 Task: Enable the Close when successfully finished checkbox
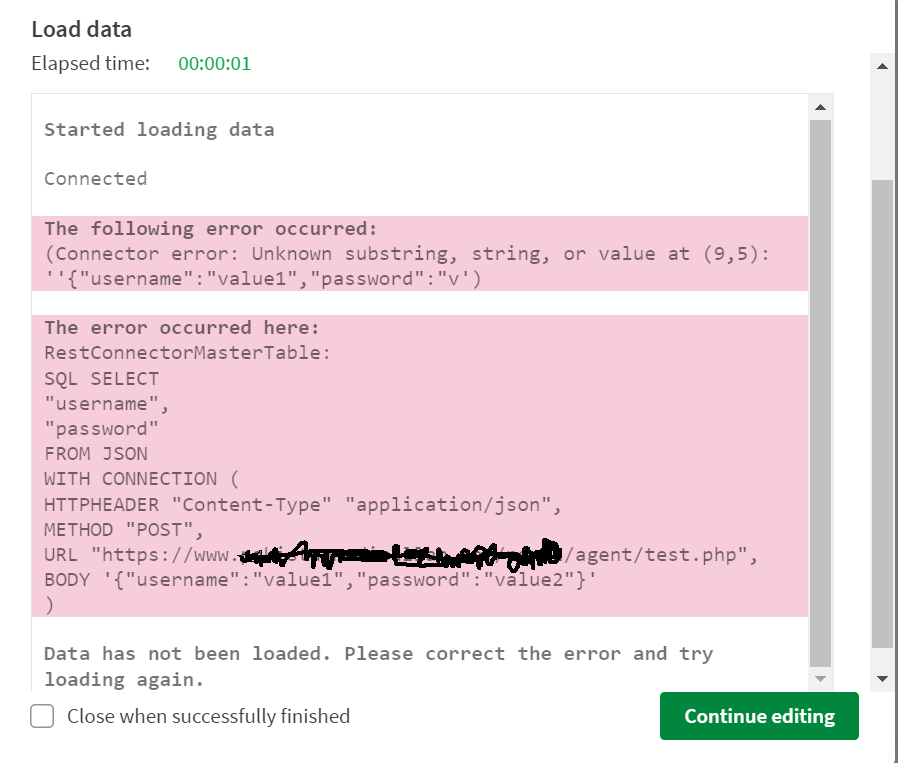42,716
